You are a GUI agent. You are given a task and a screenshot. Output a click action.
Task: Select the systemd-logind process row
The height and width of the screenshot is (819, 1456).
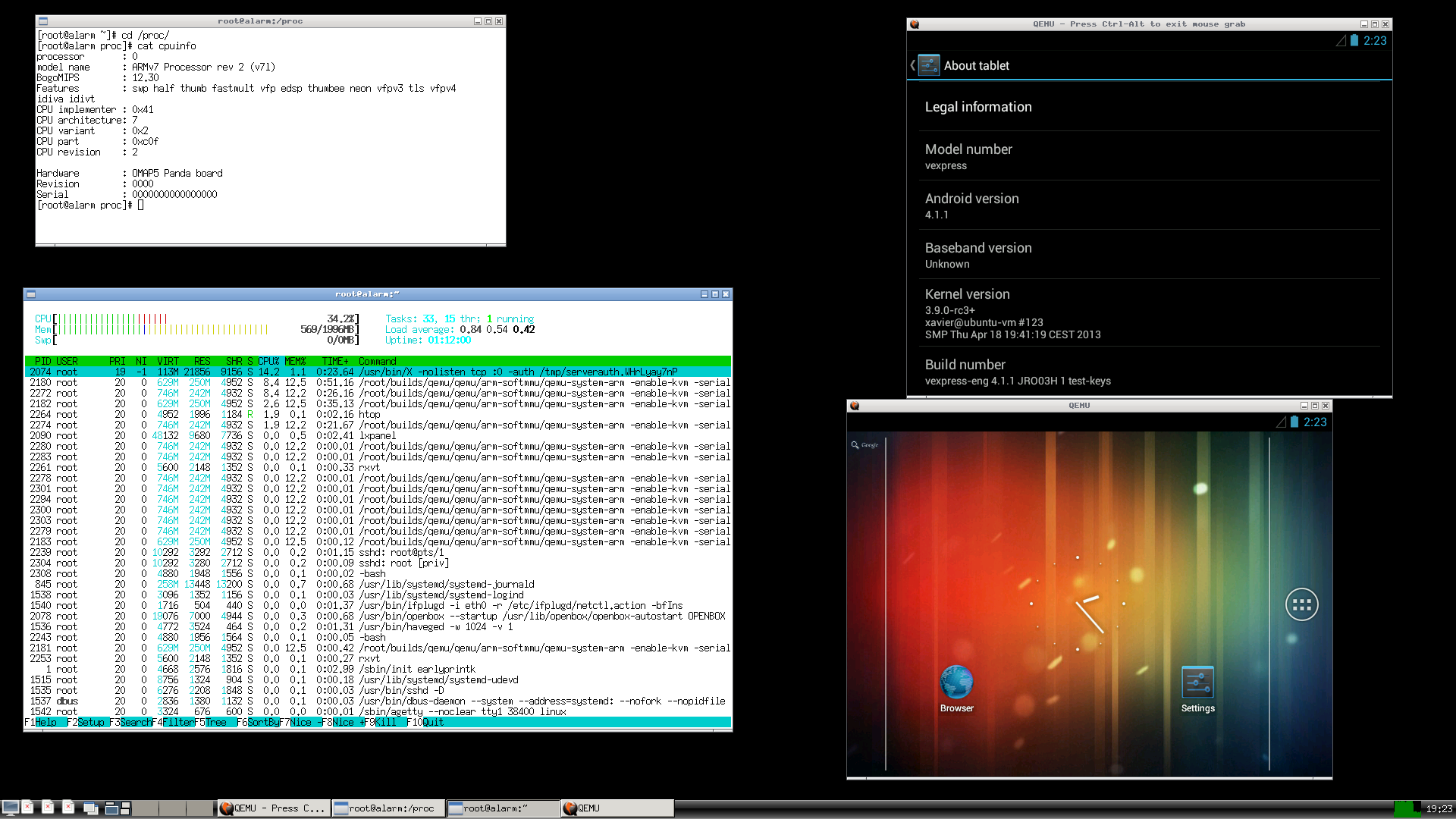[378, 595]
